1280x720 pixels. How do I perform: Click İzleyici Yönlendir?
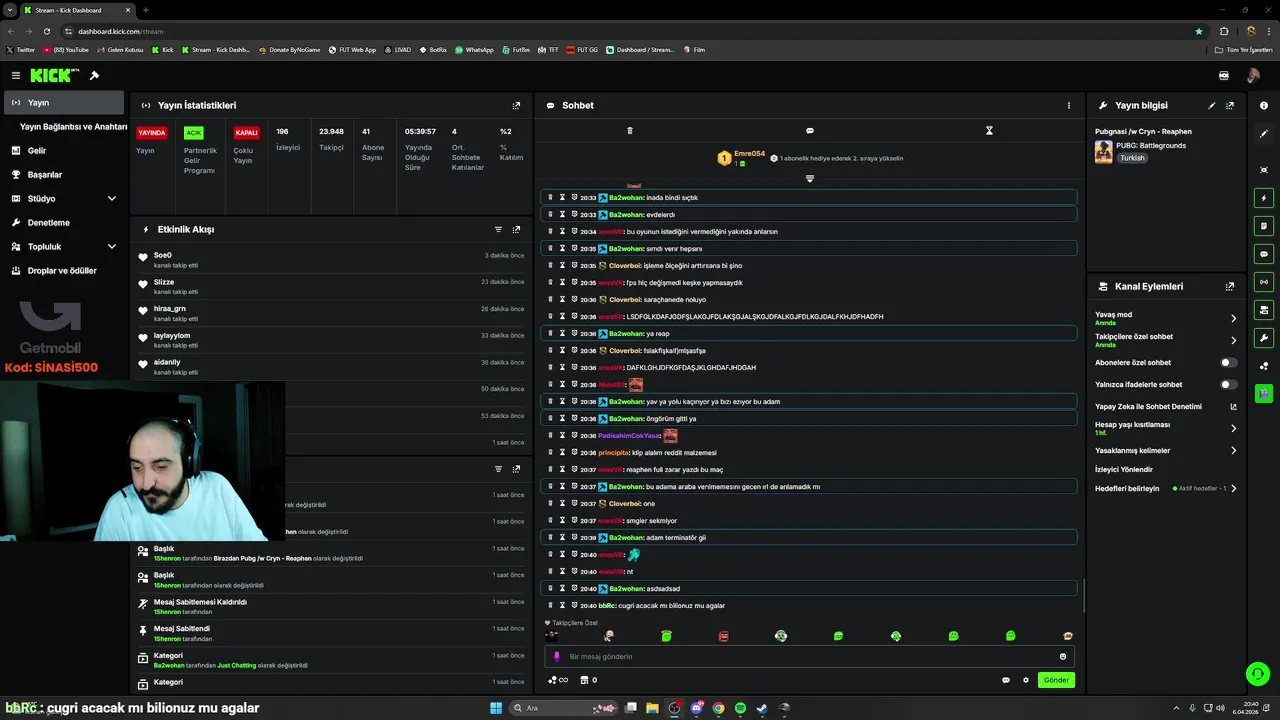[1124, 469]
